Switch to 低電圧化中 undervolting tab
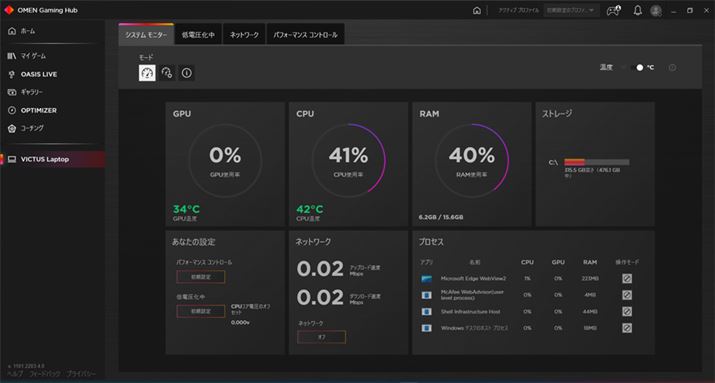This screenshot has height=383, width=715. click(x=198, y=35)
